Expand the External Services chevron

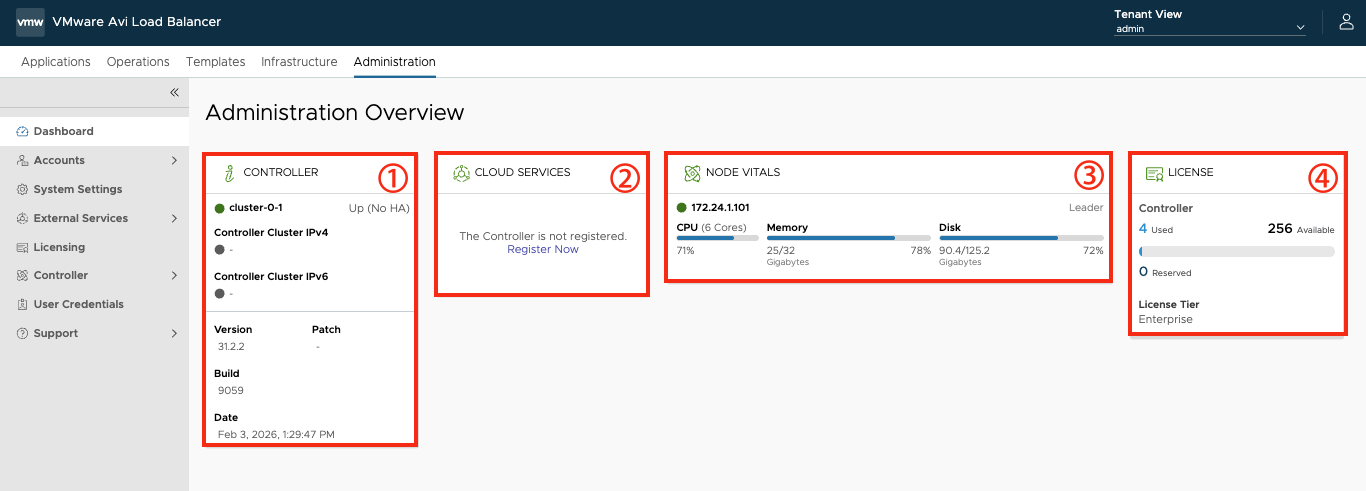click(x=174, y=218)
